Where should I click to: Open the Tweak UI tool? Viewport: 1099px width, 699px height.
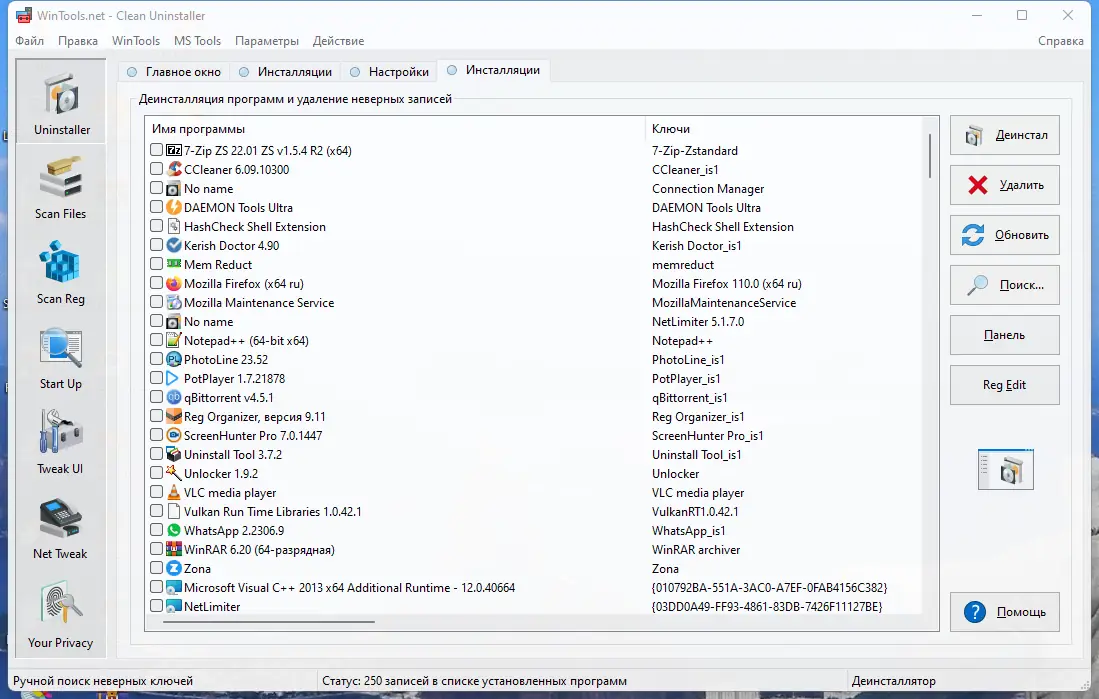coord(61,442)
